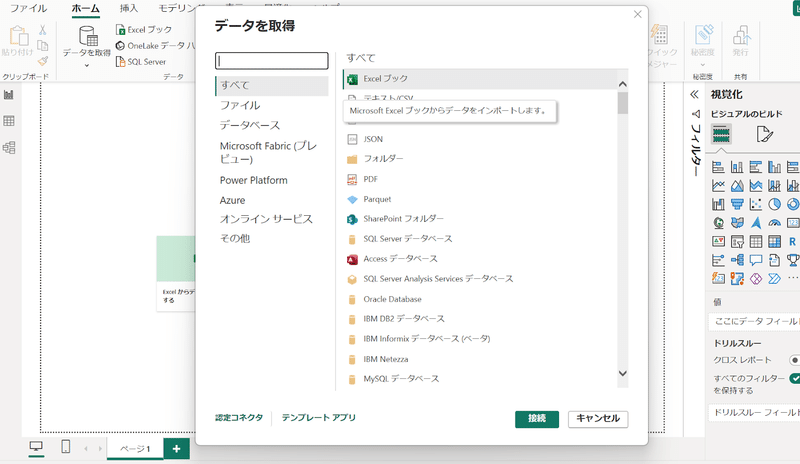Viewport: 800px width, 464px height.
Task: Select the gauge visual
Action: pyautogui.click(x=774, y=223)
